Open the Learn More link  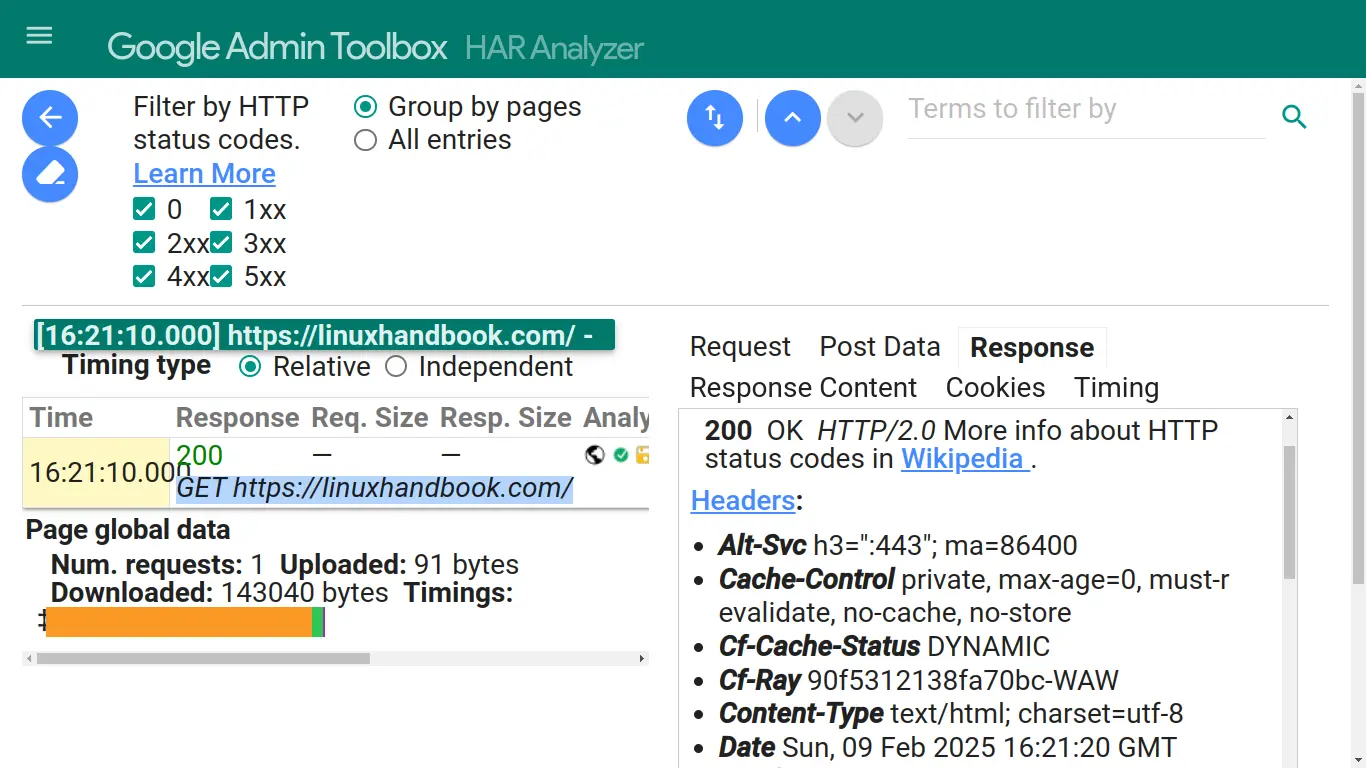204,173
